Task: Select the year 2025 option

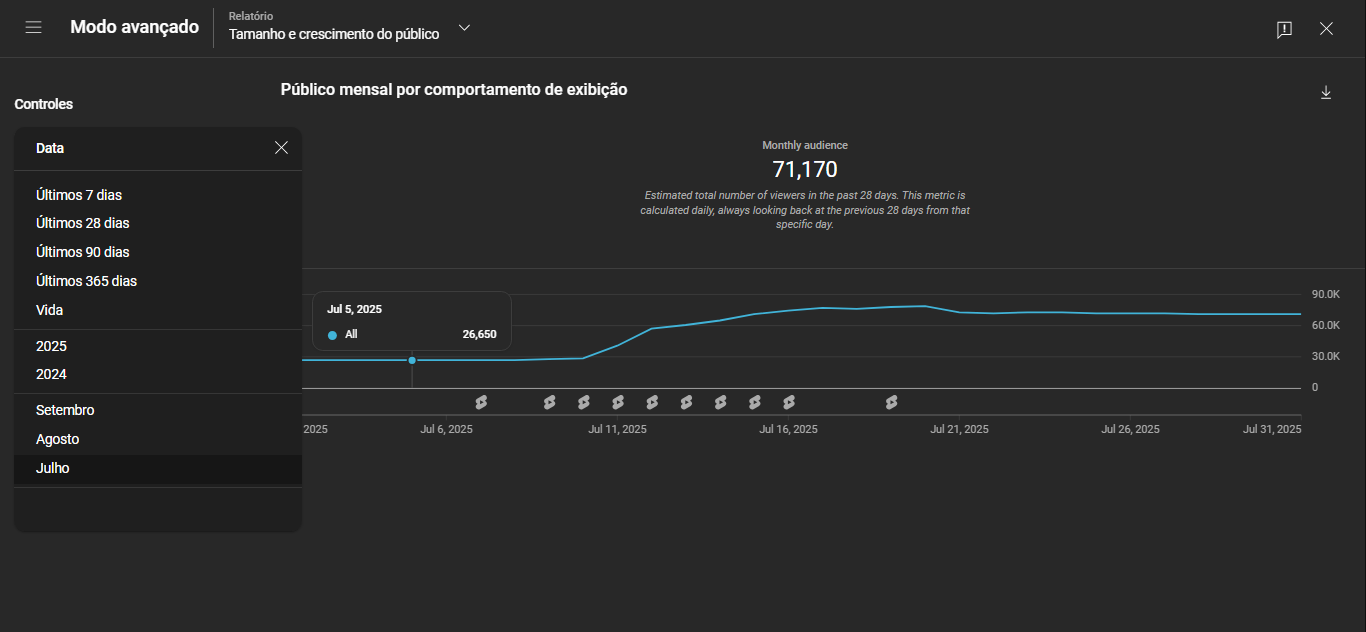Action: tap(52, 346)
